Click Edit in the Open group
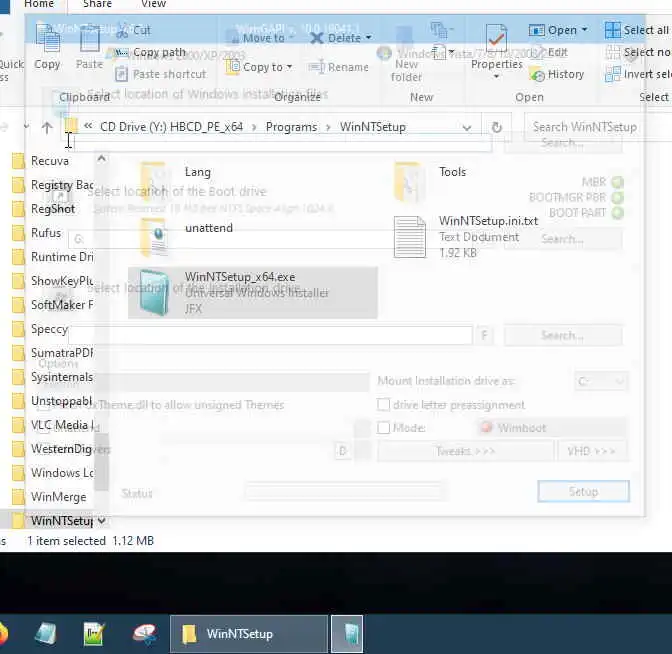 [x=551, y=52]
